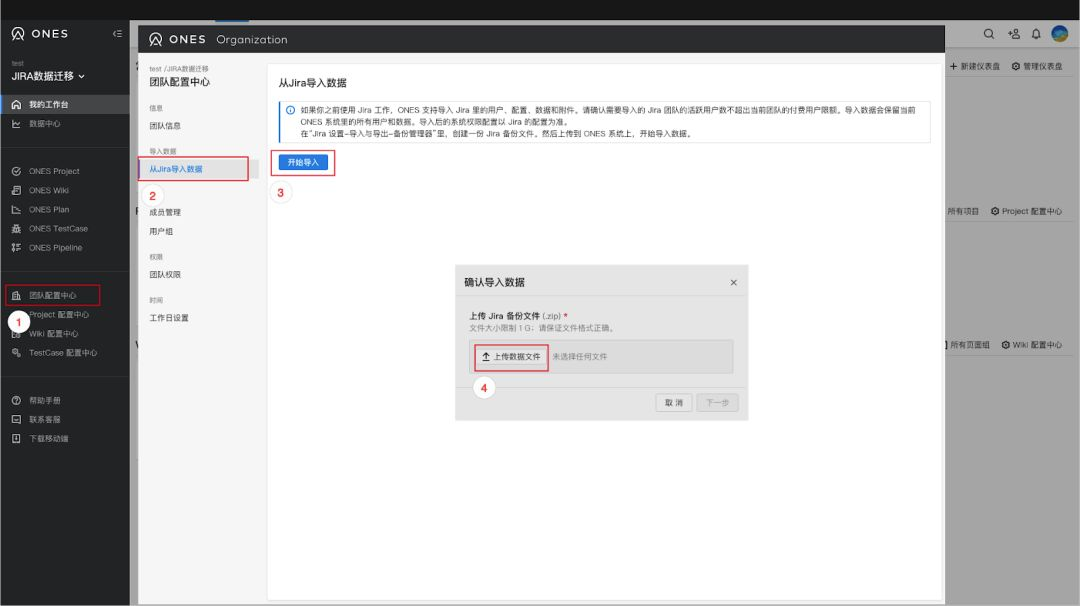Click the ONES logo in the sidebar header

[x=39, y=34]
